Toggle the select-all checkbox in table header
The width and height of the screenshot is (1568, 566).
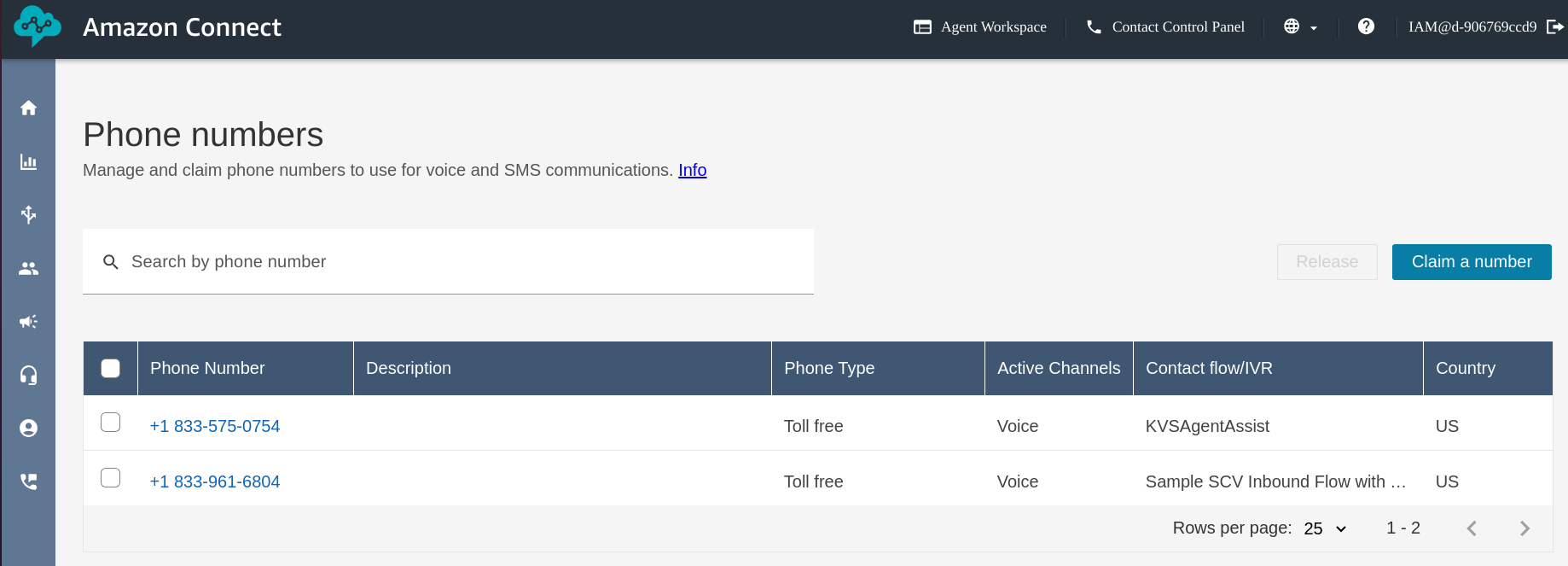(111, 368)
